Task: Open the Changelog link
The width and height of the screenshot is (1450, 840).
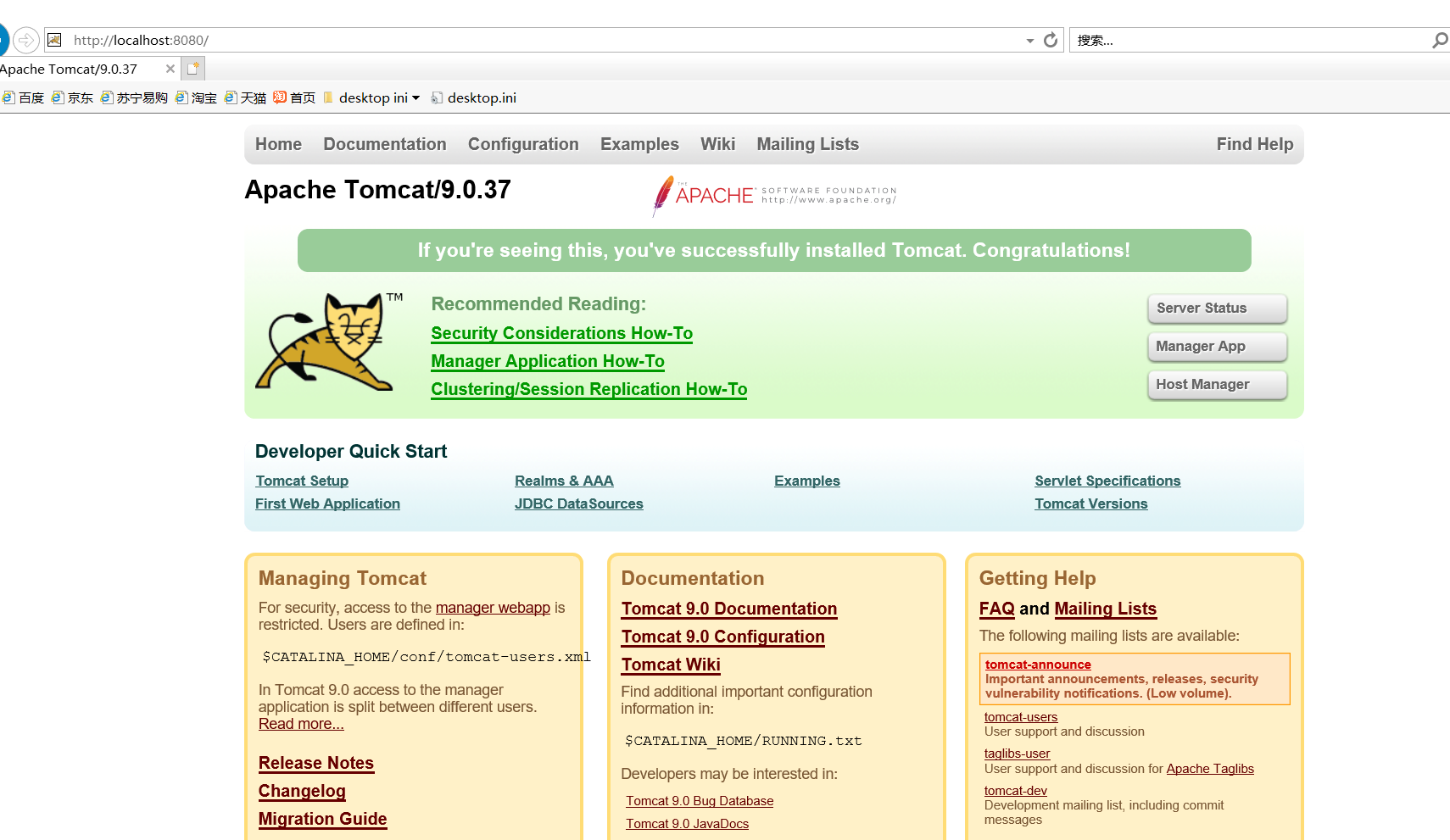Action: (302, 791)
